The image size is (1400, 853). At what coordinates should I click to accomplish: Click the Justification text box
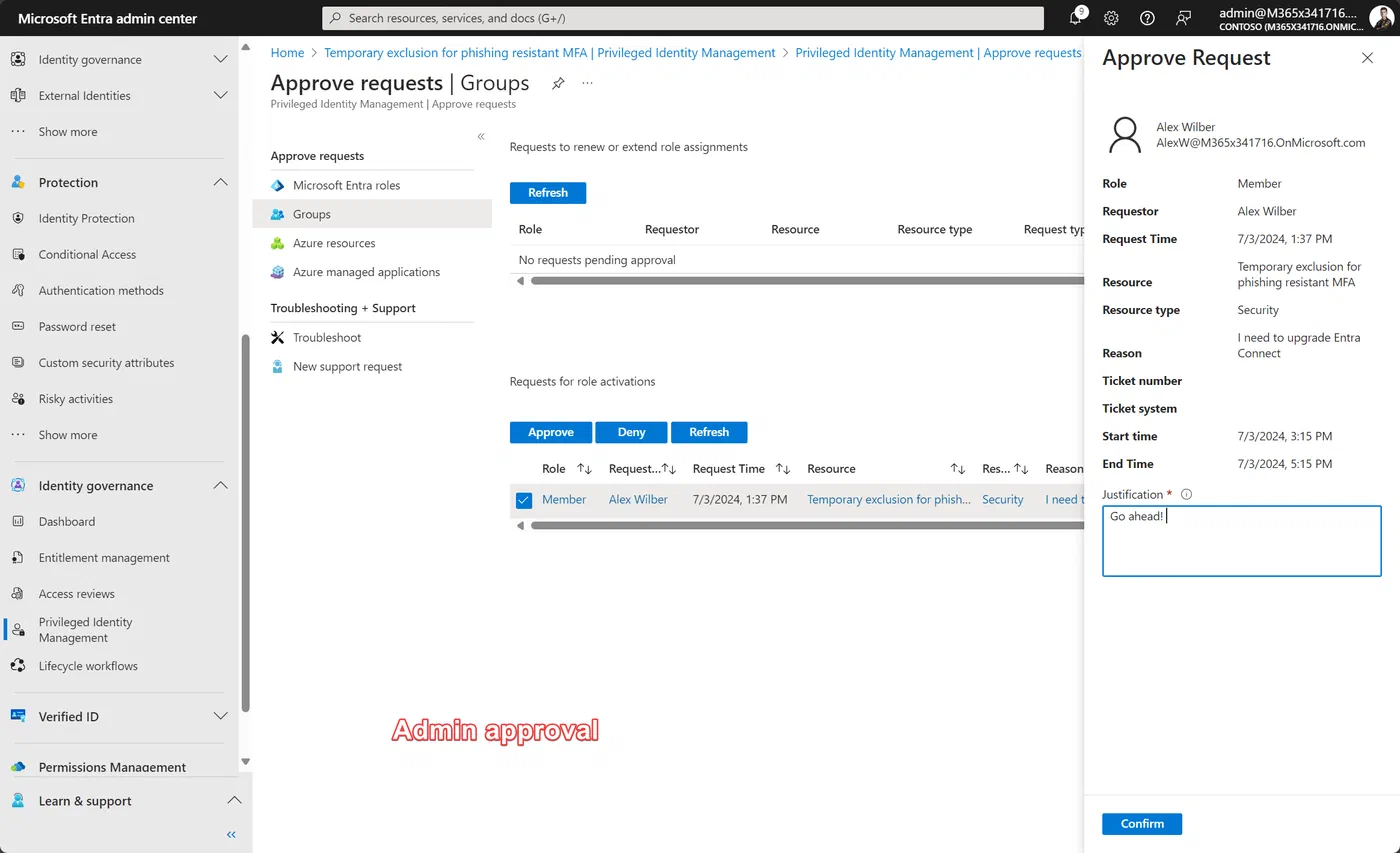(1241, 541)
